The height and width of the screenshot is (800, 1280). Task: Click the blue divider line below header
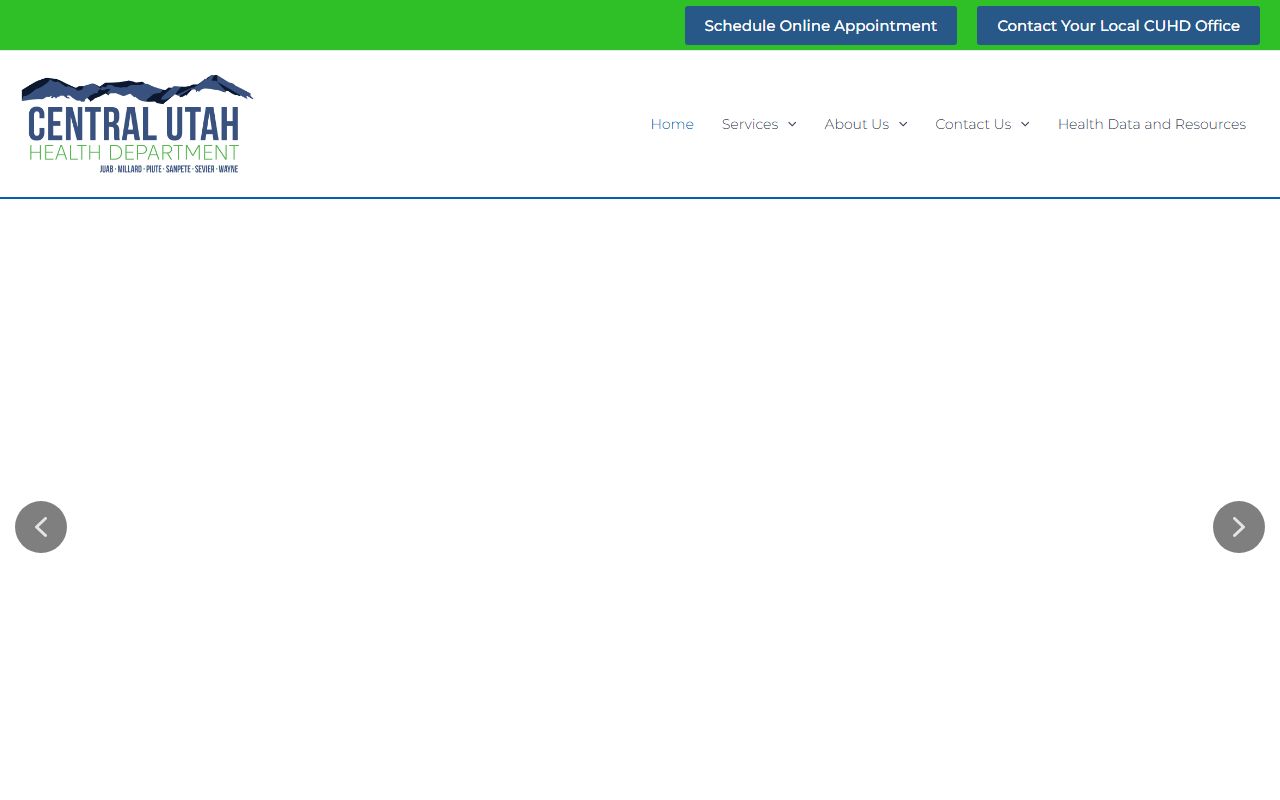tap(640, 198)
